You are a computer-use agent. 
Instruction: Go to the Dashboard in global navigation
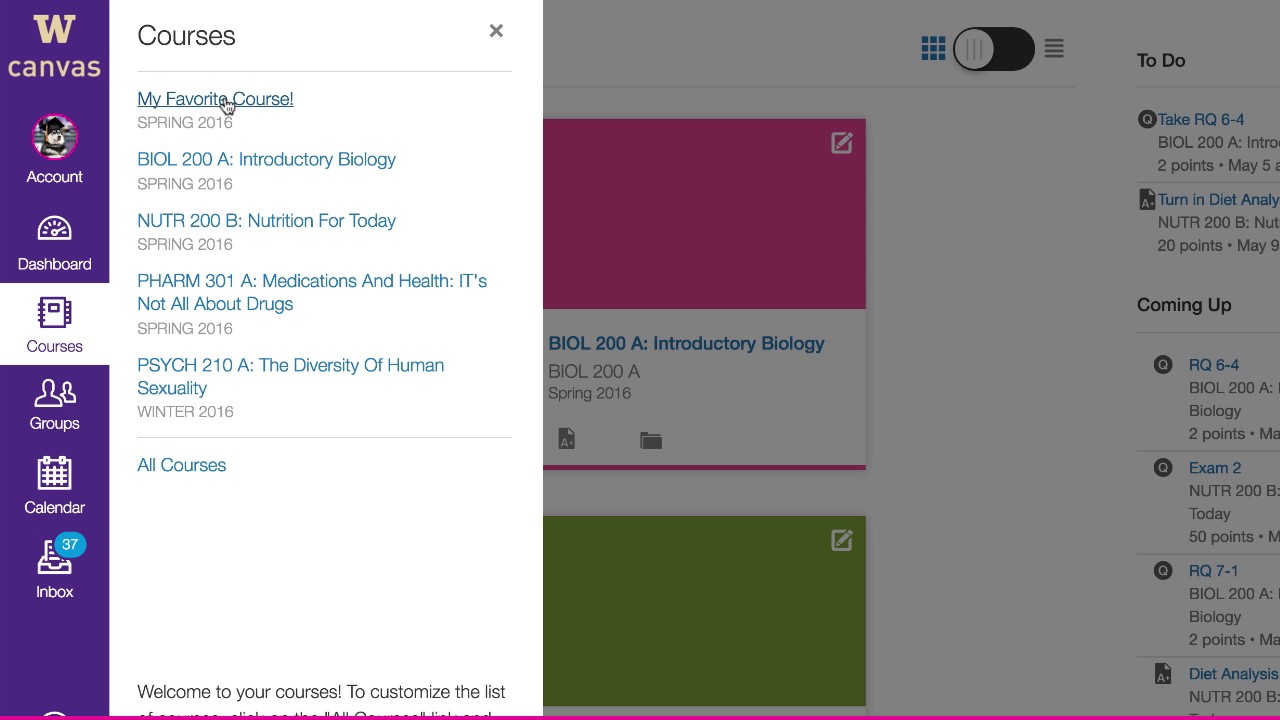[54, 243]
